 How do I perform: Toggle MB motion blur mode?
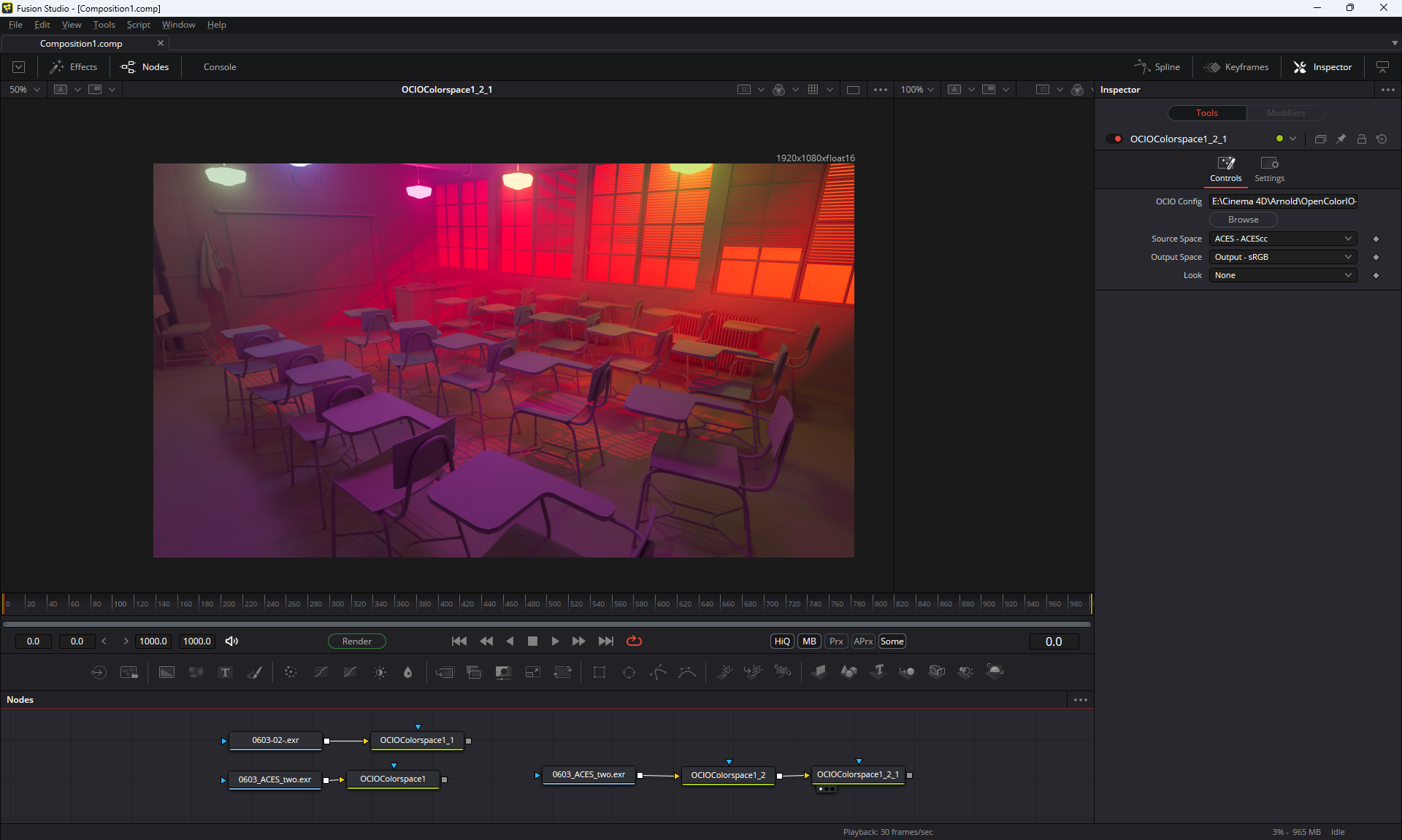coord(809,641)
